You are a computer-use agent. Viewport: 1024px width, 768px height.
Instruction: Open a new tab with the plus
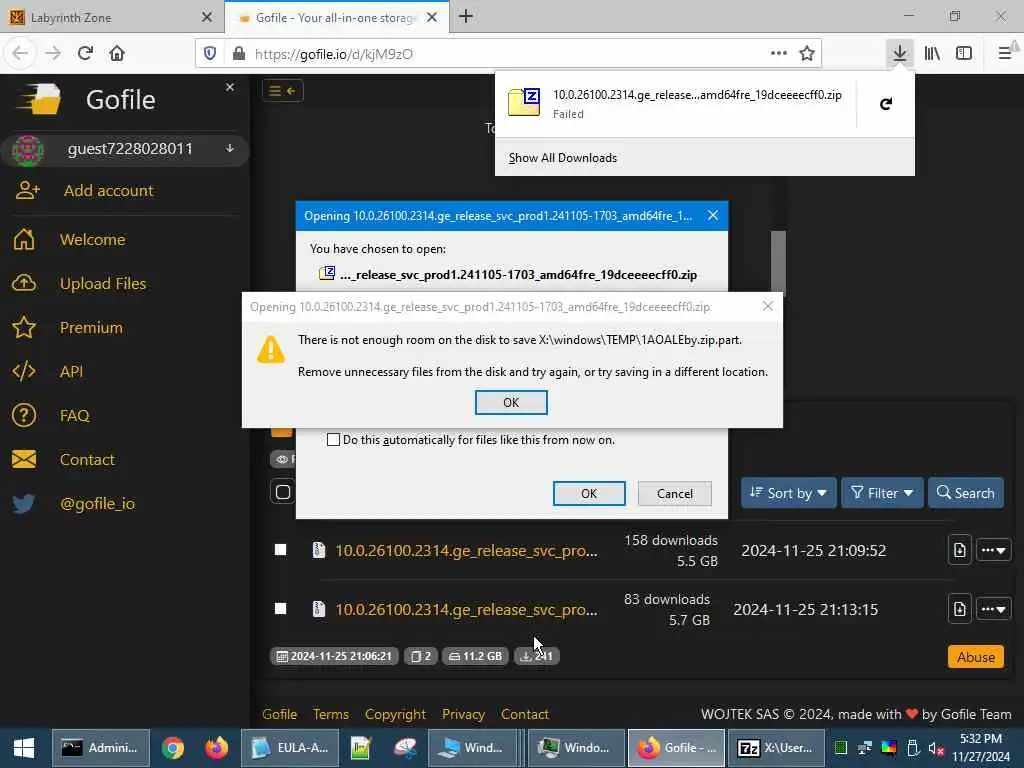point(466,16)
